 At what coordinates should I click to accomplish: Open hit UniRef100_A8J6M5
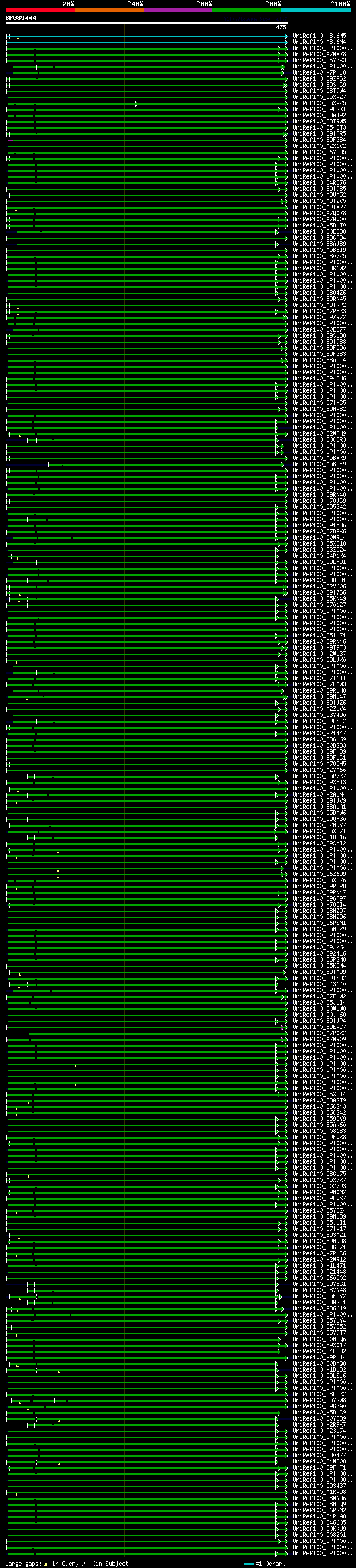pyautogui.click(x=319, y=36)
